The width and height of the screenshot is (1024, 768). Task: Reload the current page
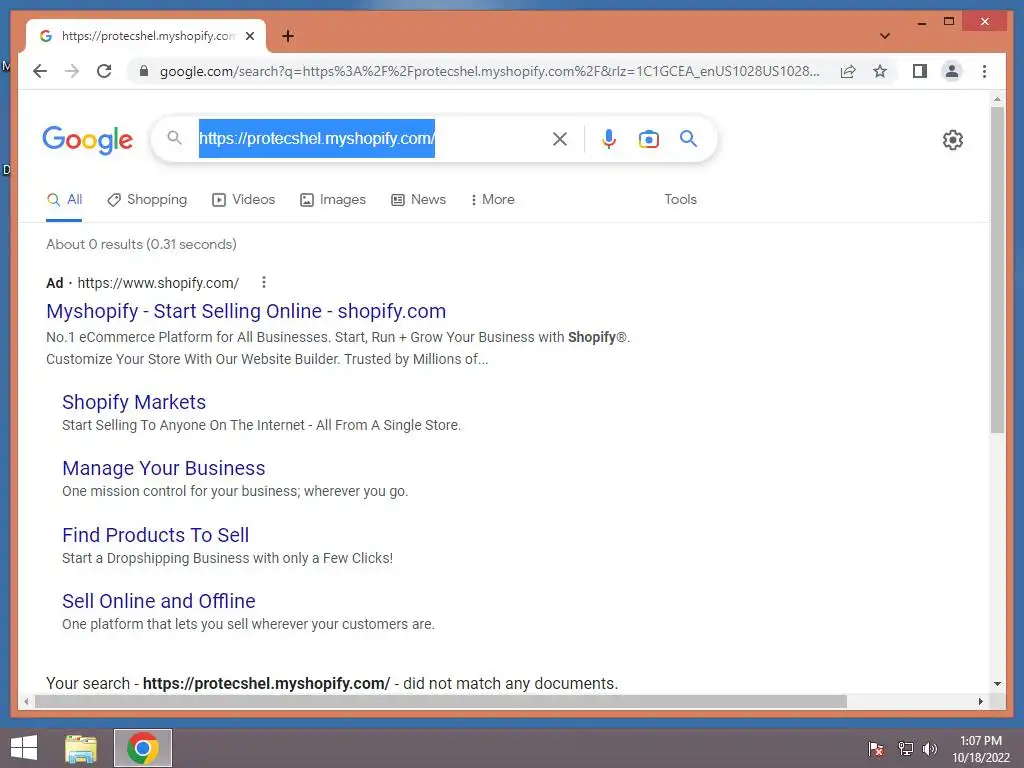pos(104,71)
